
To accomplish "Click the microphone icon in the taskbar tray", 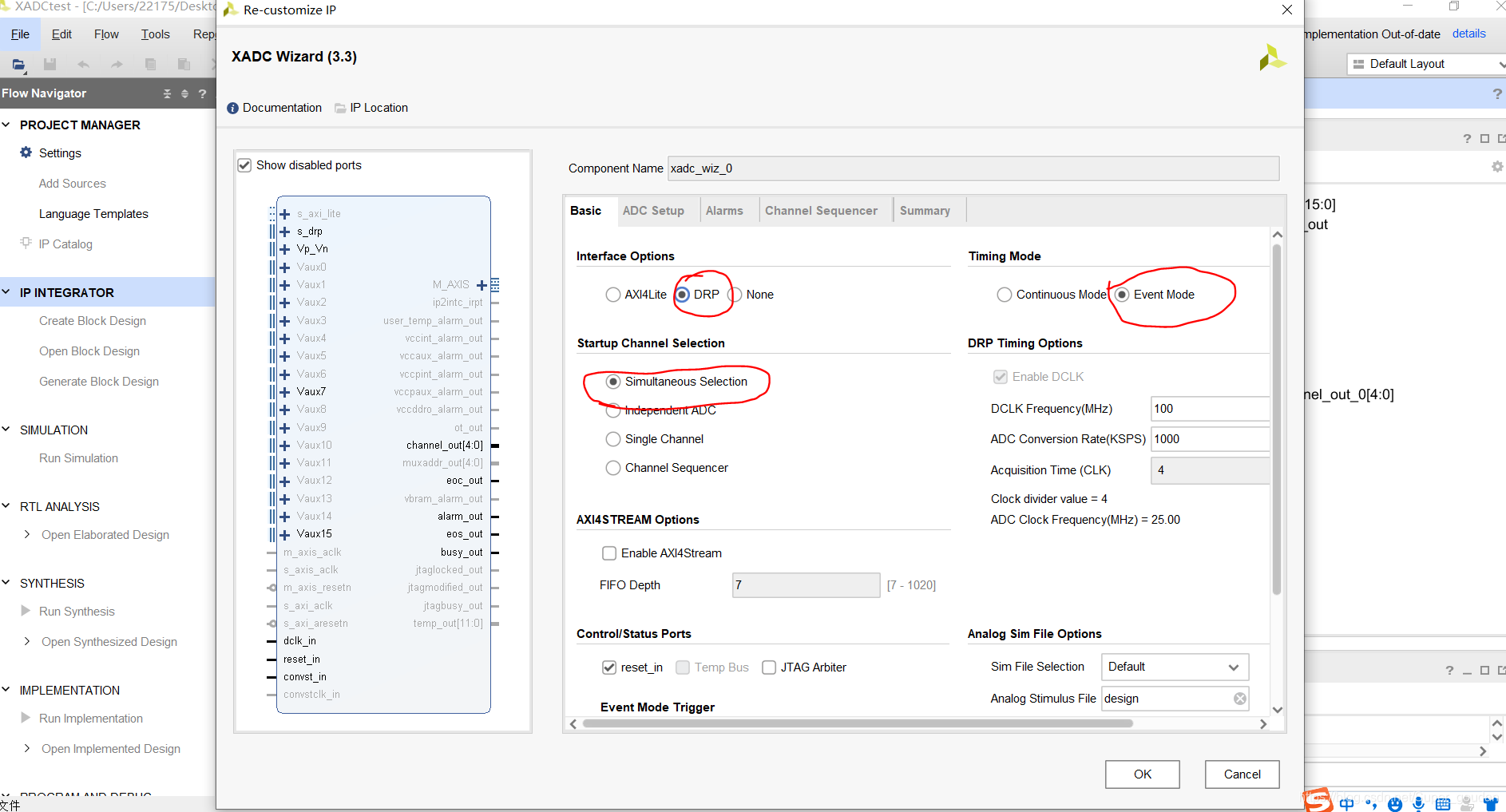I will click(x=1418, y=804).
